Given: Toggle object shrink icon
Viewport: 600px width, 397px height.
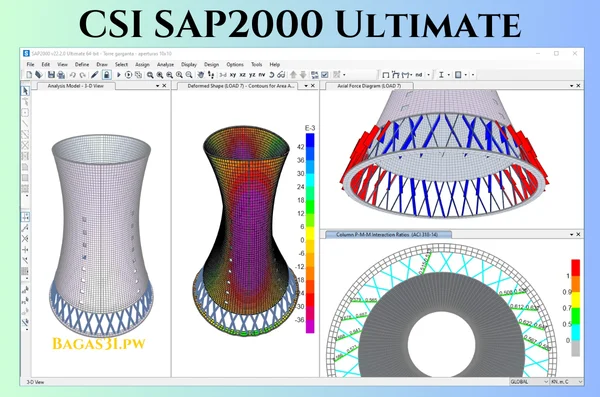Looking at the screenshot, I should pos(315,75).
